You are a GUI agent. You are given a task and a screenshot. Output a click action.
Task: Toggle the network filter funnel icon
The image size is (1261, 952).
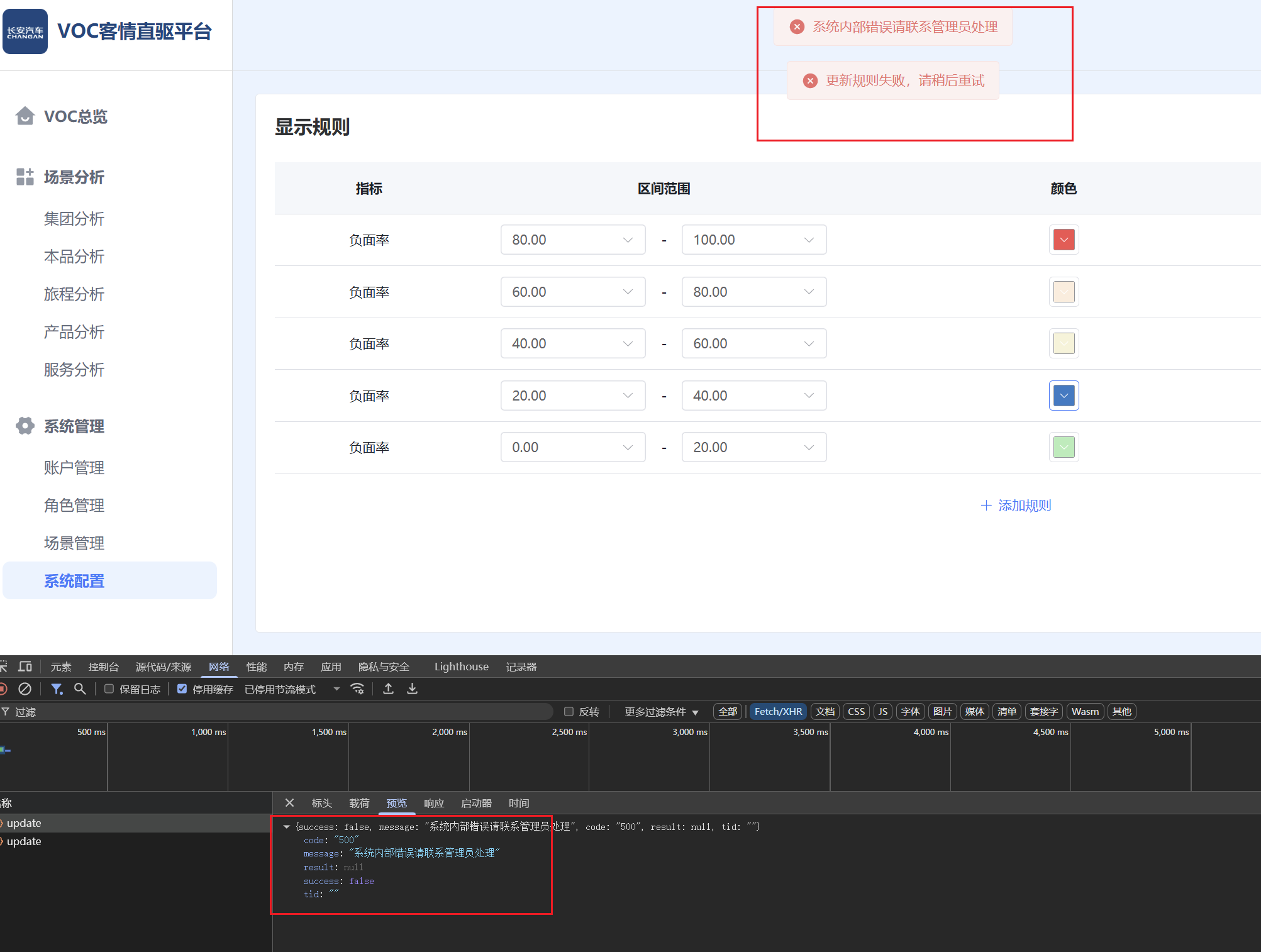click(57, 689)
